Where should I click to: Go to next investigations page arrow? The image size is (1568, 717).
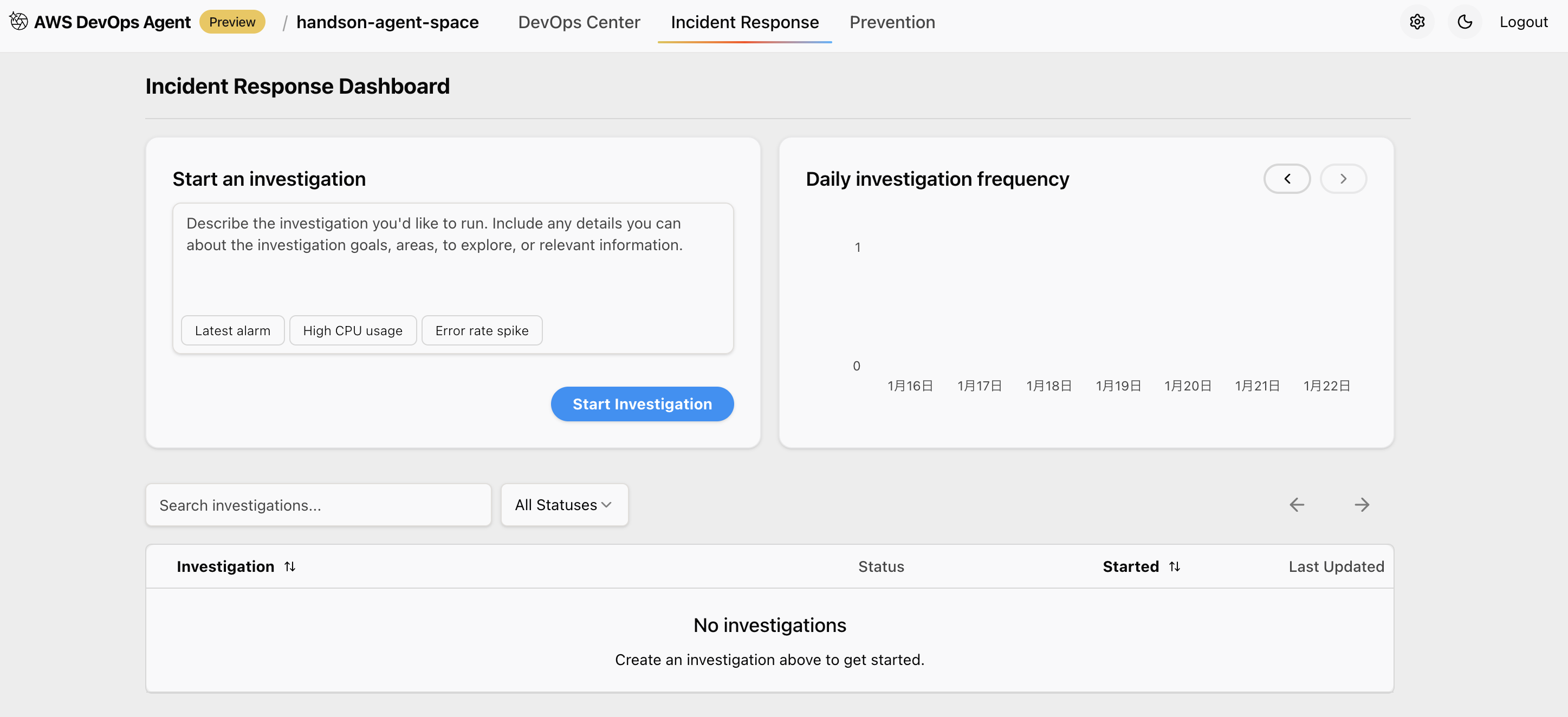click(x=1362, y=505)
